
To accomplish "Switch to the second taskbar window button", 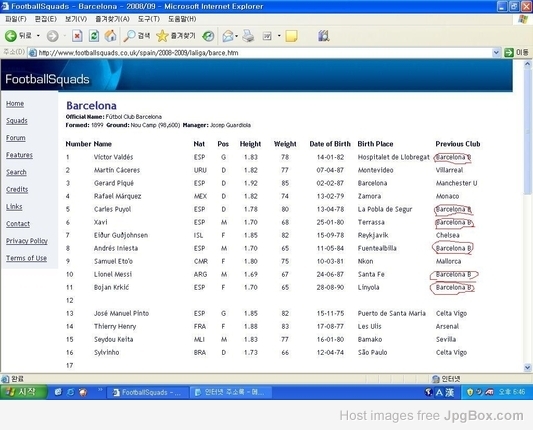I will pyautogui.click(x=231, y=392).
